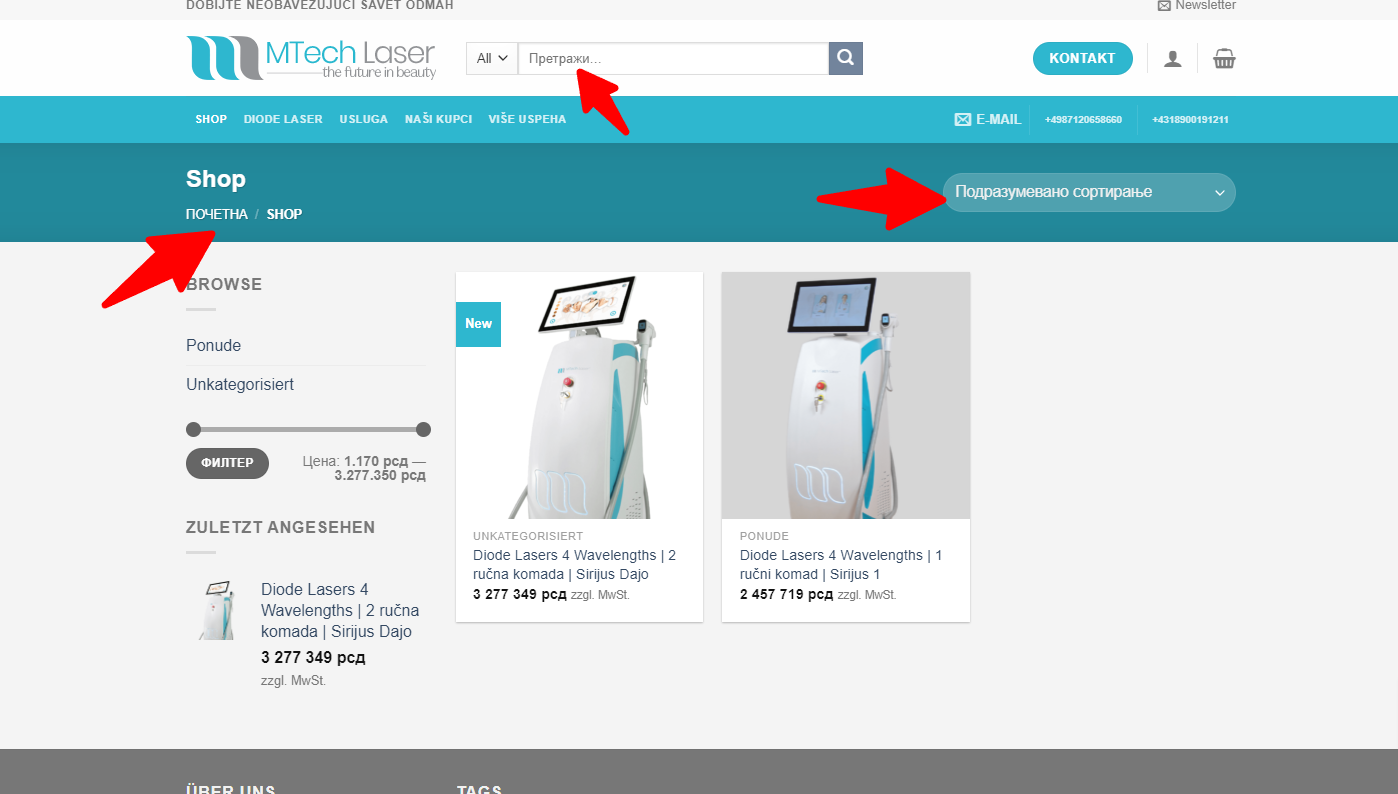Select the VIŠE USPEHA menu item

tap(527, 119)
